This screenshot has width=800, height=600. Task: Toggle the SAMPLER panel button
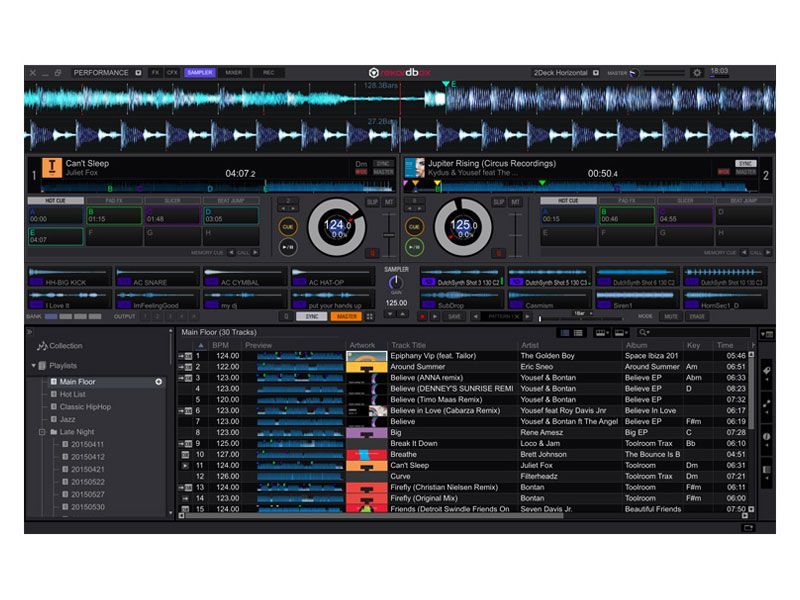[199, 73]
